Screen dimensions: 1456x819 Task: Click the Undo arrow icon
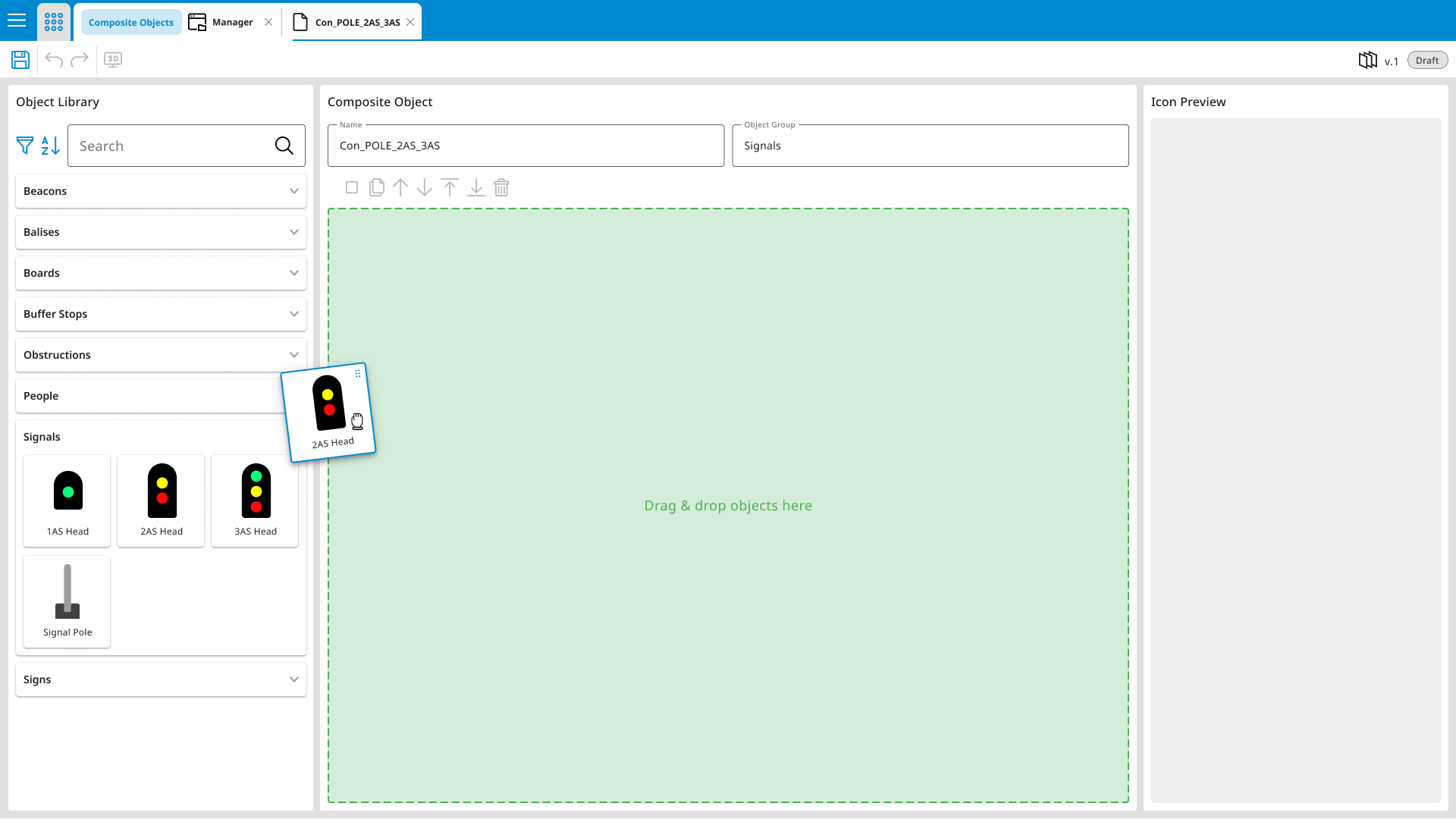tap(54, 60)
